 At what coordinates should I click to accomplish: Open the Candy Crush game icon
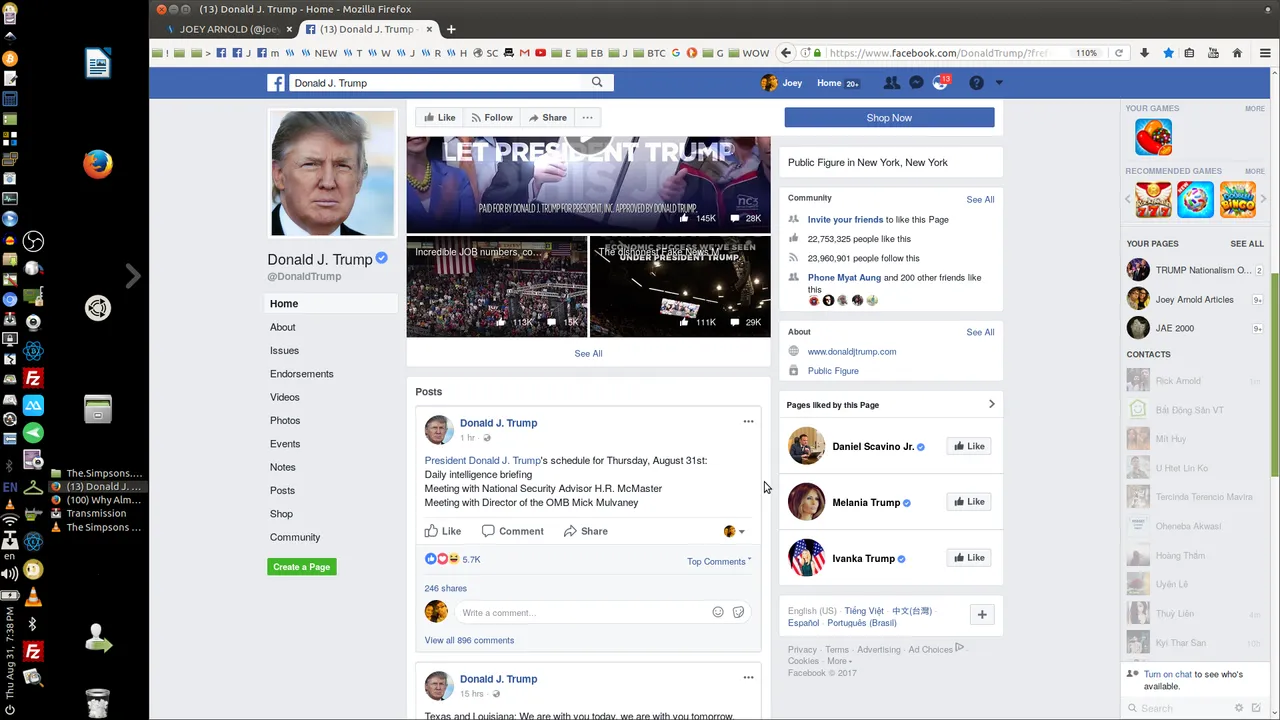point(1153,137)
